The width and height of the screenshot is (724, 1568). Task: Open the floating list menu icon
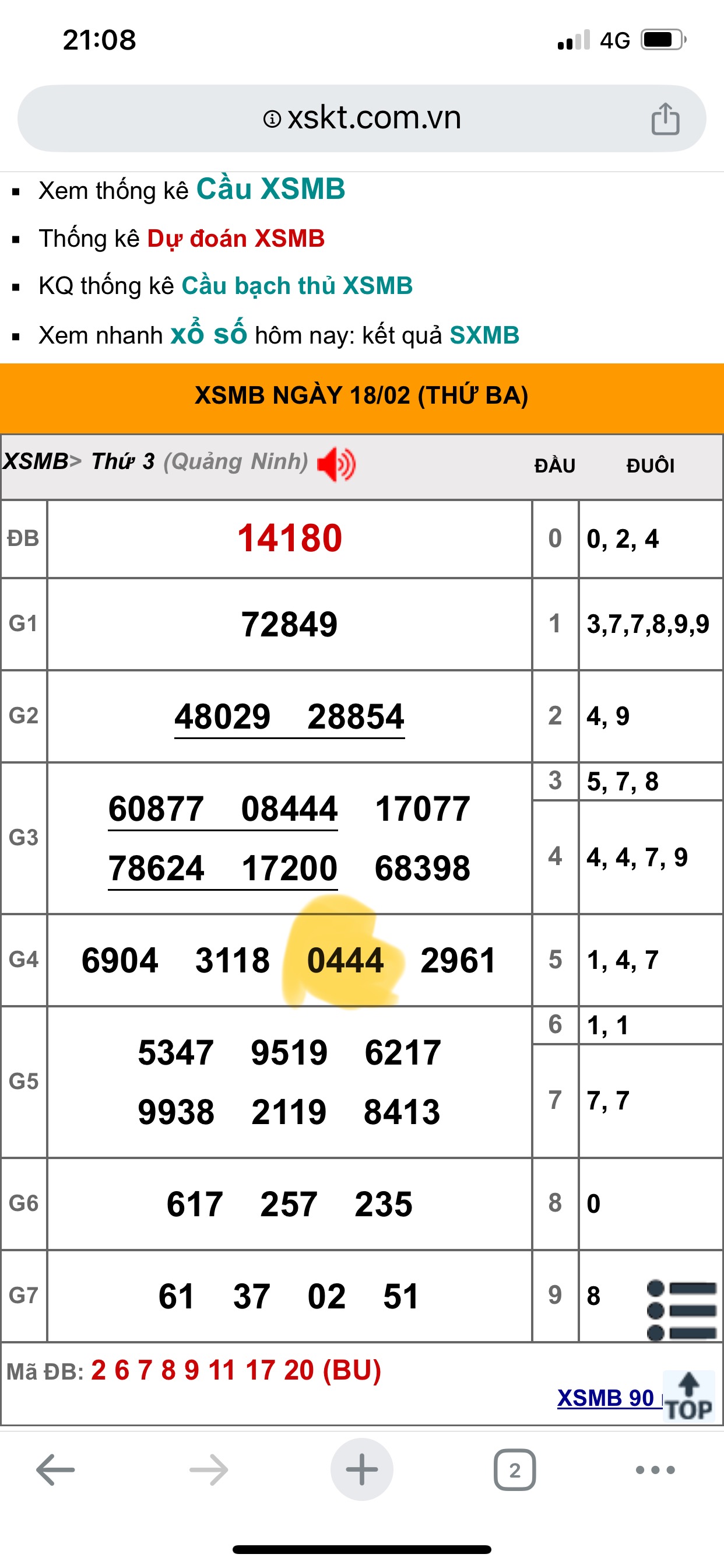point(681,1310)
